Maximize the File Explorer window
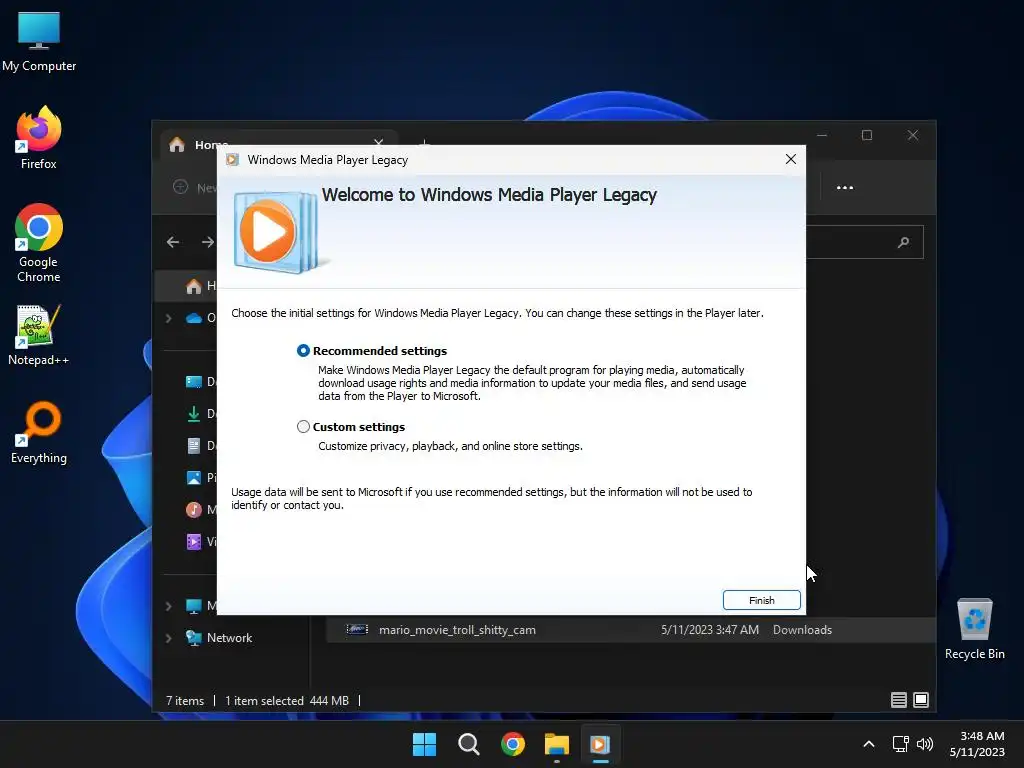The width and height of the screenshot is (1024, 768). click(867, 135)
